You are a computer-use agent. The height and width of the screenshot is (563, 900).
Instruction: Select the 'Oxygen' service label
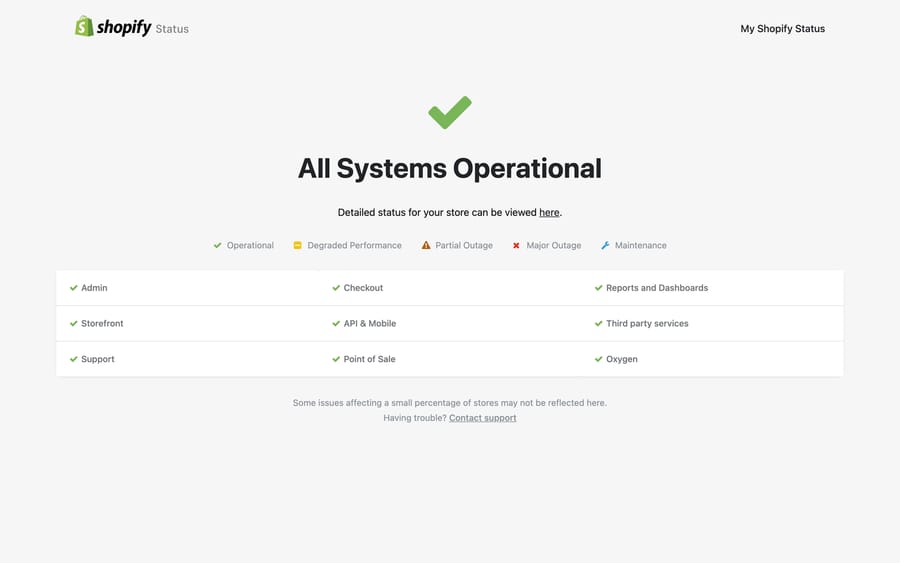622,359
